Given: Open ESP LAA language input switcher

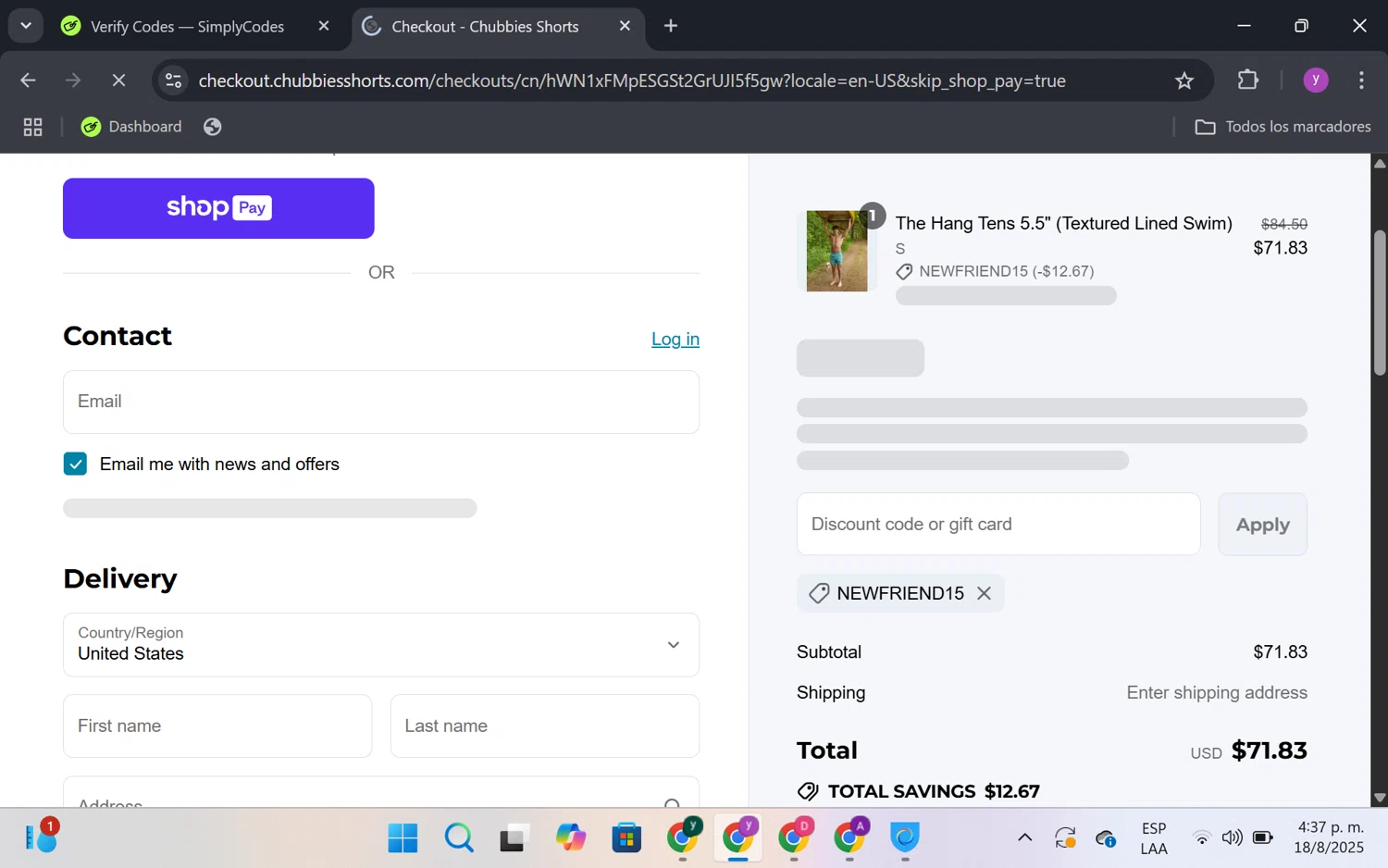Looking at the screenshot, I should pyautogui.click(x=1154, y=837).
